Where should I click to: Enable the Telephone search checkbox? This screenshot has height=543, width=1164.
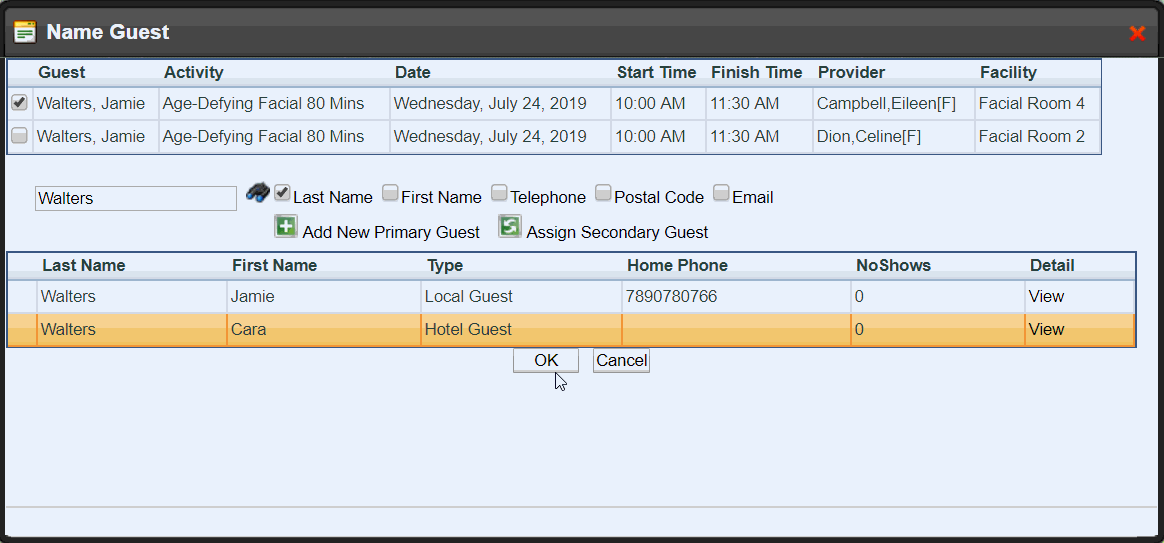point(499,193)
